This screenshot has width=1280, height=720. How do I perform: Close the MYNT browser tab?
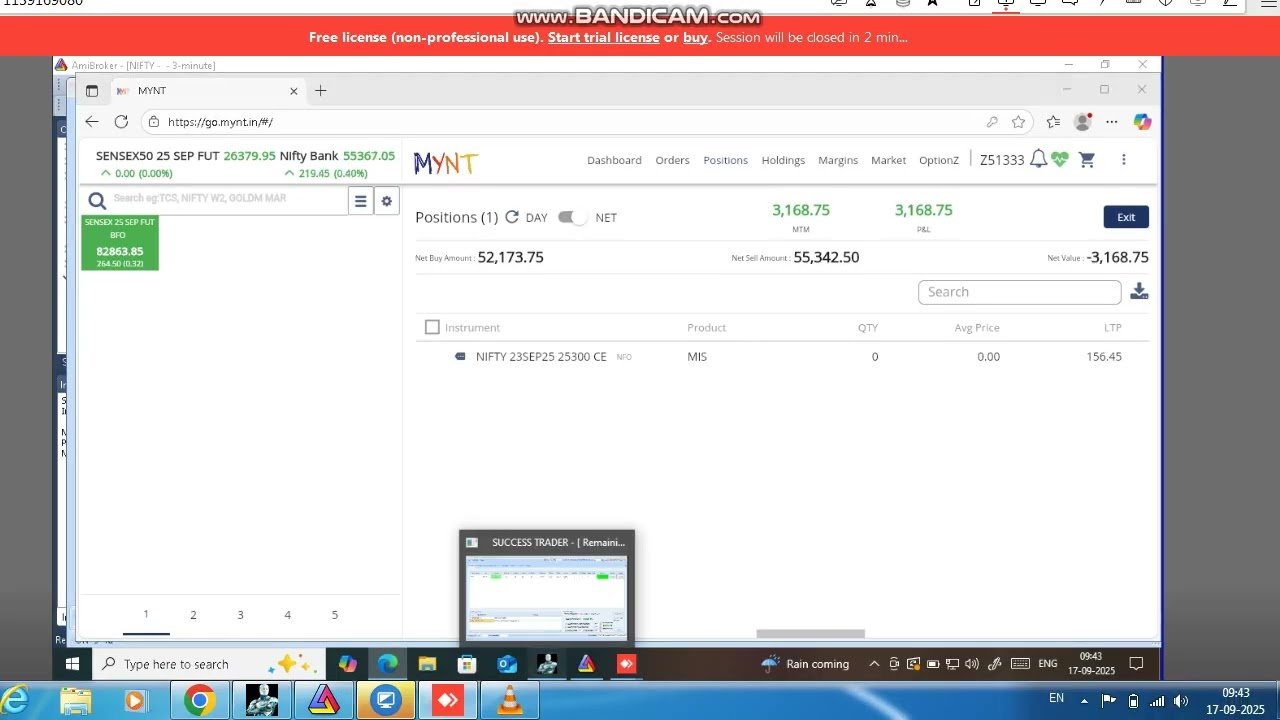[x=294, y=91]
